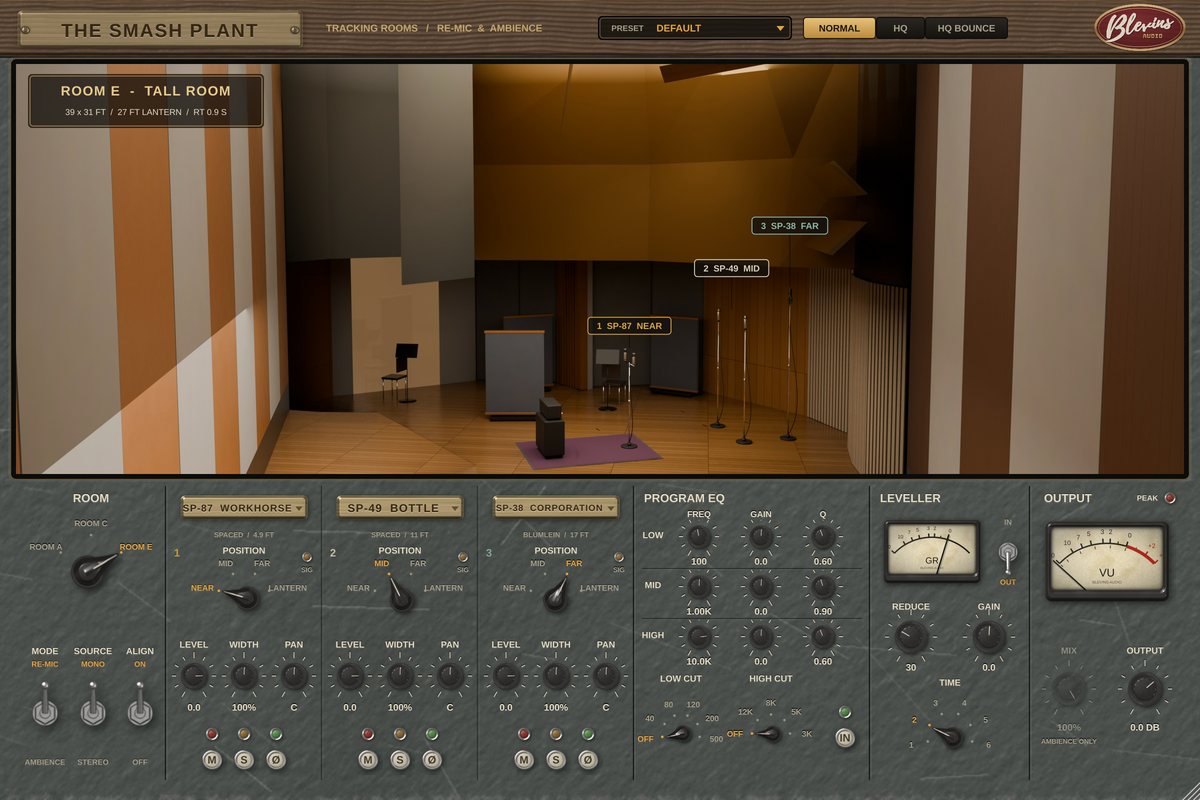Toggle the Program EQ IN button

(845, 739)
